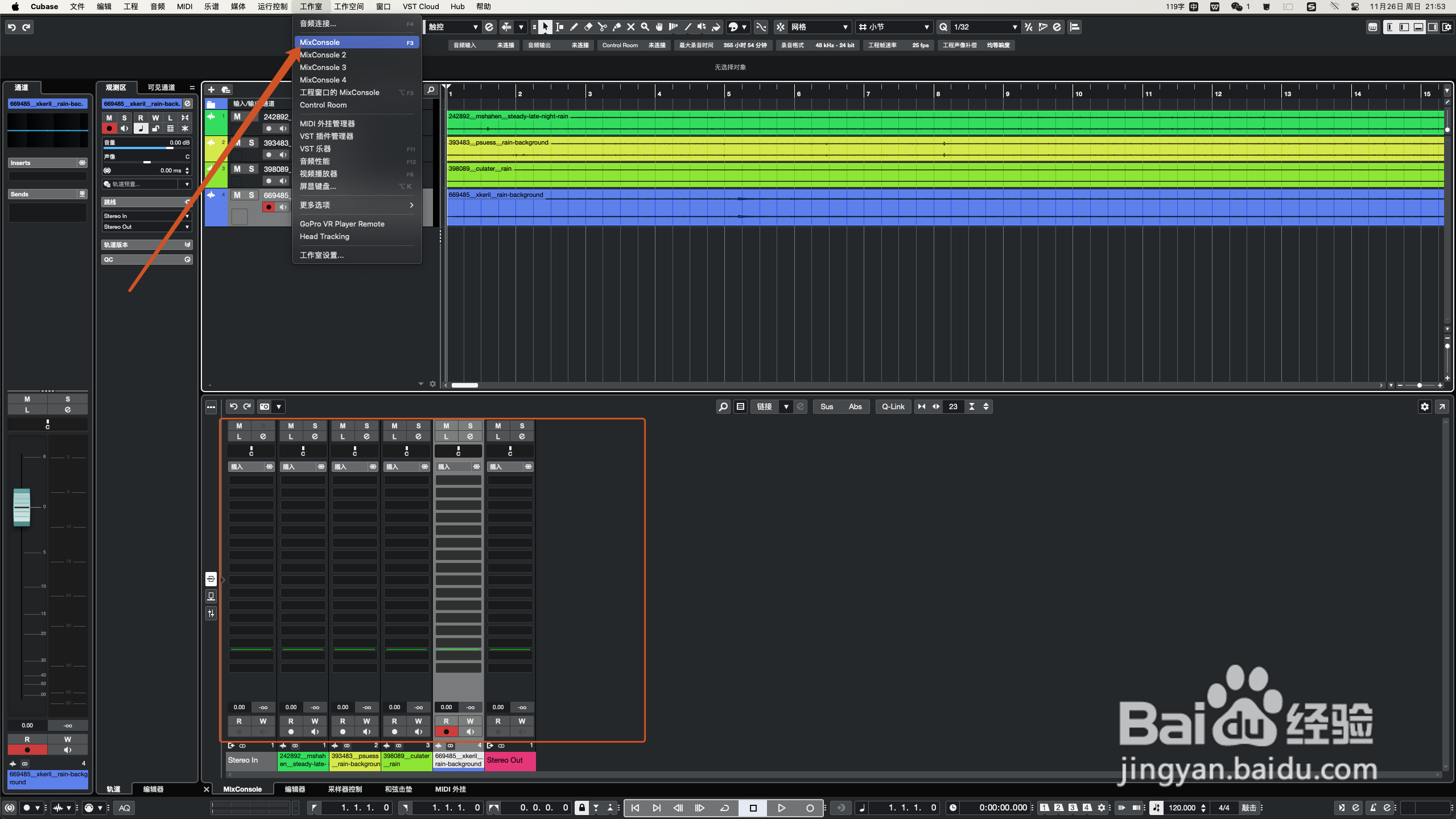Select the hand Comp tool
Image resolution: width=1456 pixels, height=819 pixels.
coord(659,27)
